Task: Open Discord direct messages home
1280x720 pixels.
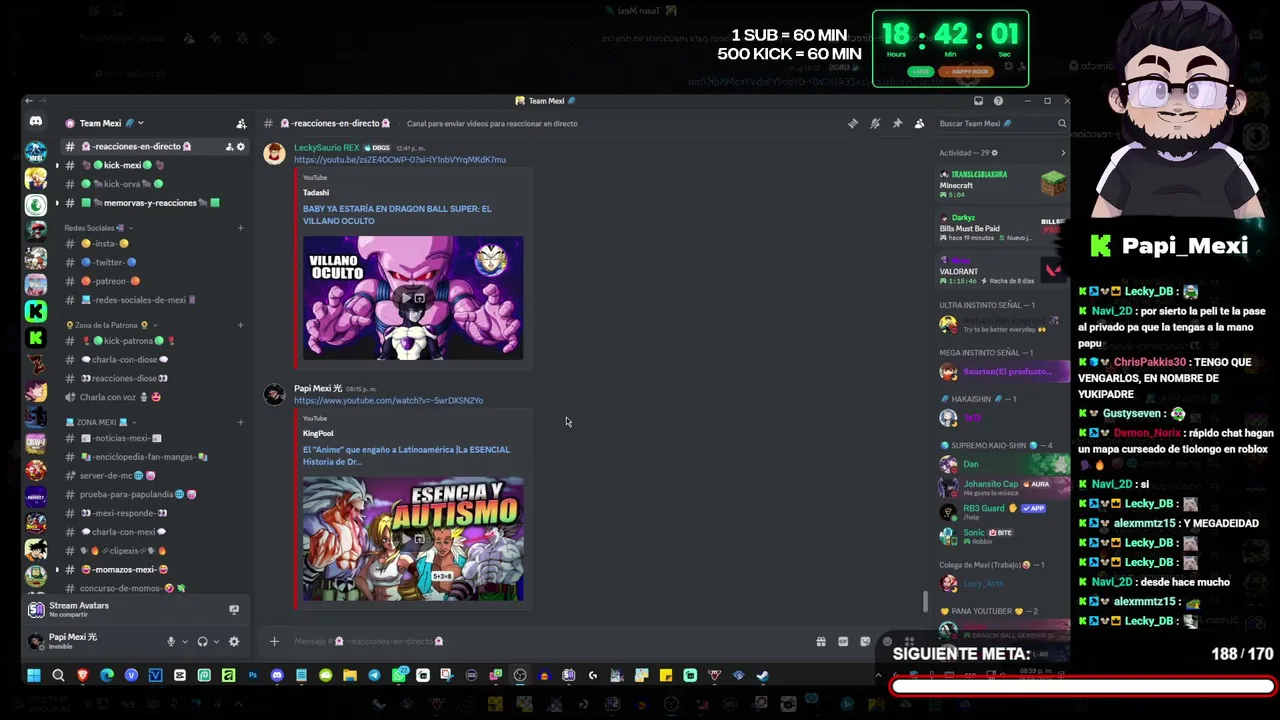Action: tap(36, 122)
